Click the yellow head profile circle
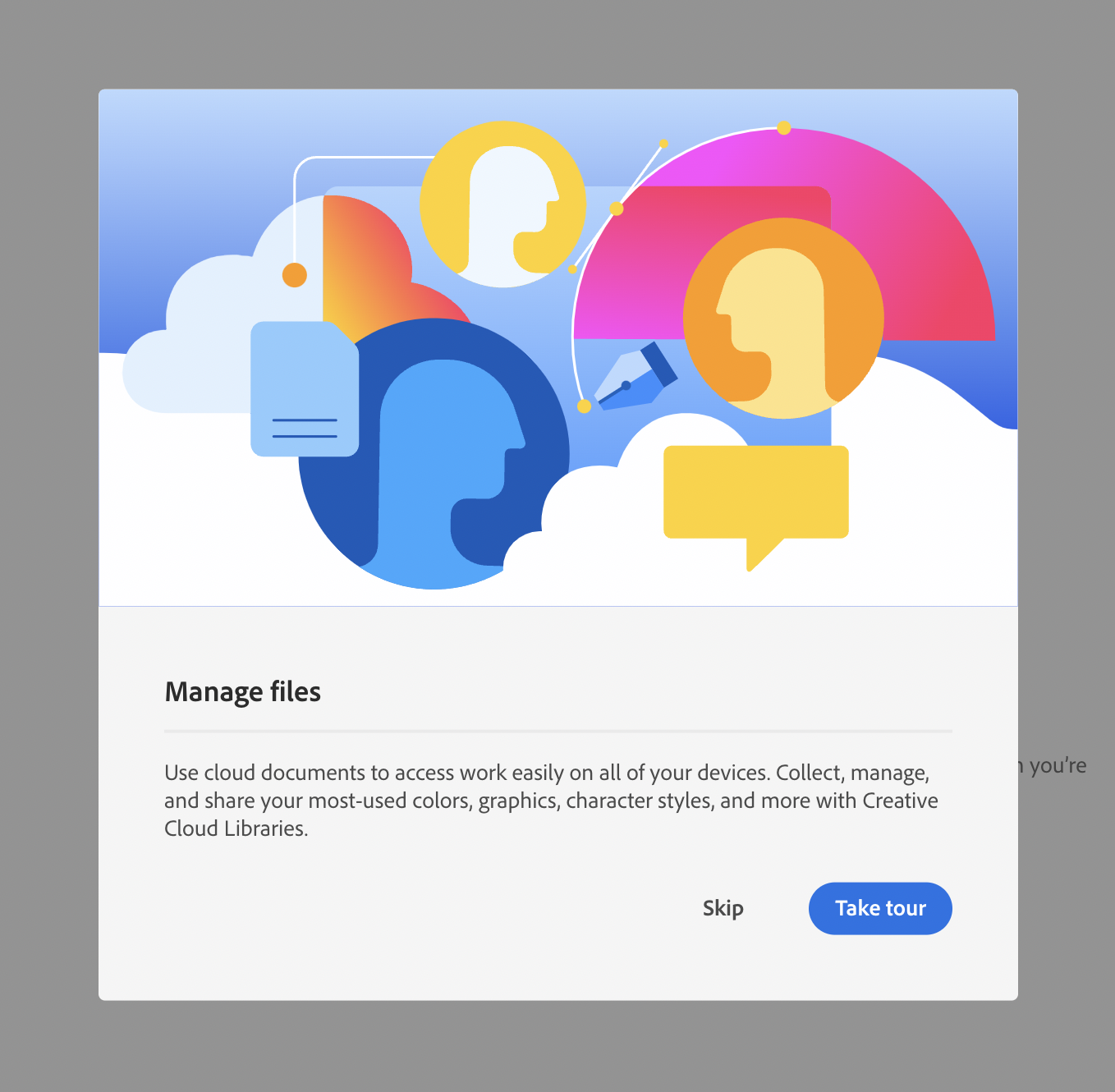 point(502,204)
